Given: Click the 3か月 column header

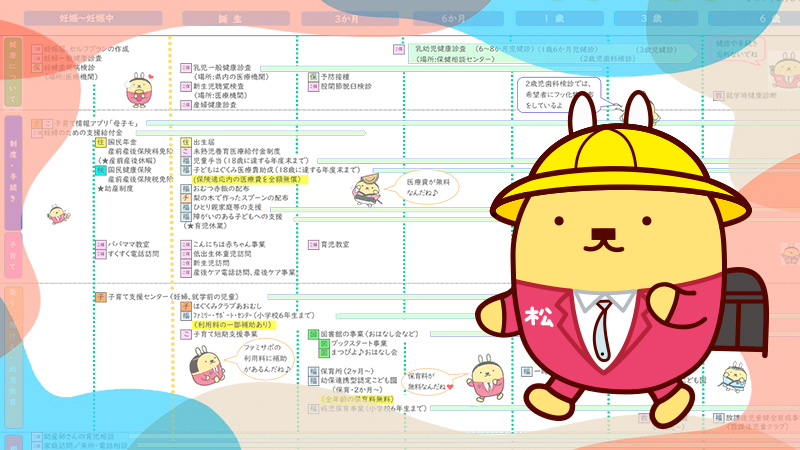Looking at the screenshot, I should tap(350, 18).
